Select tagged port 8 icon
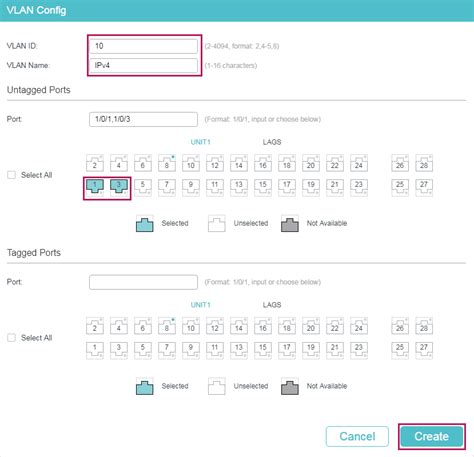The width and height of the screenshot is (474, 457). [x=167, y=326]
